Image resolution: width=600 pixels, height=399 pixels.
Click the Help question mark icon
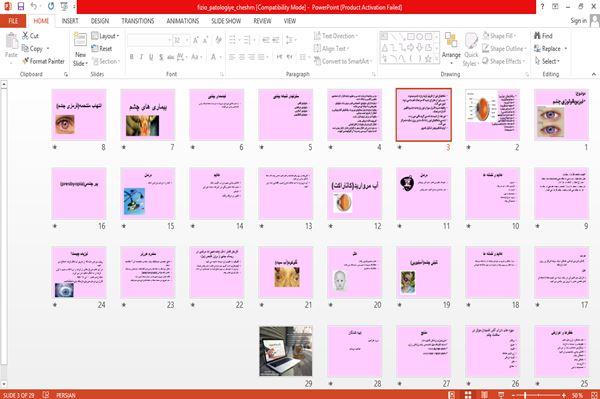tap(542, 7)
